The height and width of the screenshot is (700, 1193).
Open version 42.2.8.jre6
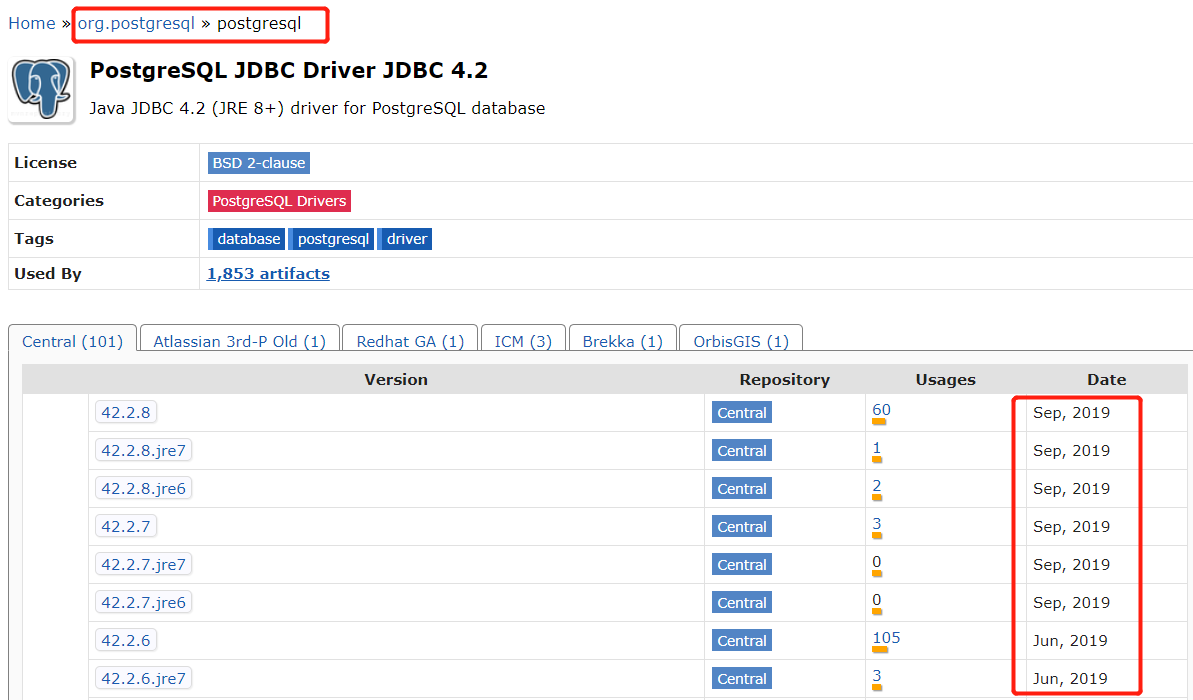(143, 488)
